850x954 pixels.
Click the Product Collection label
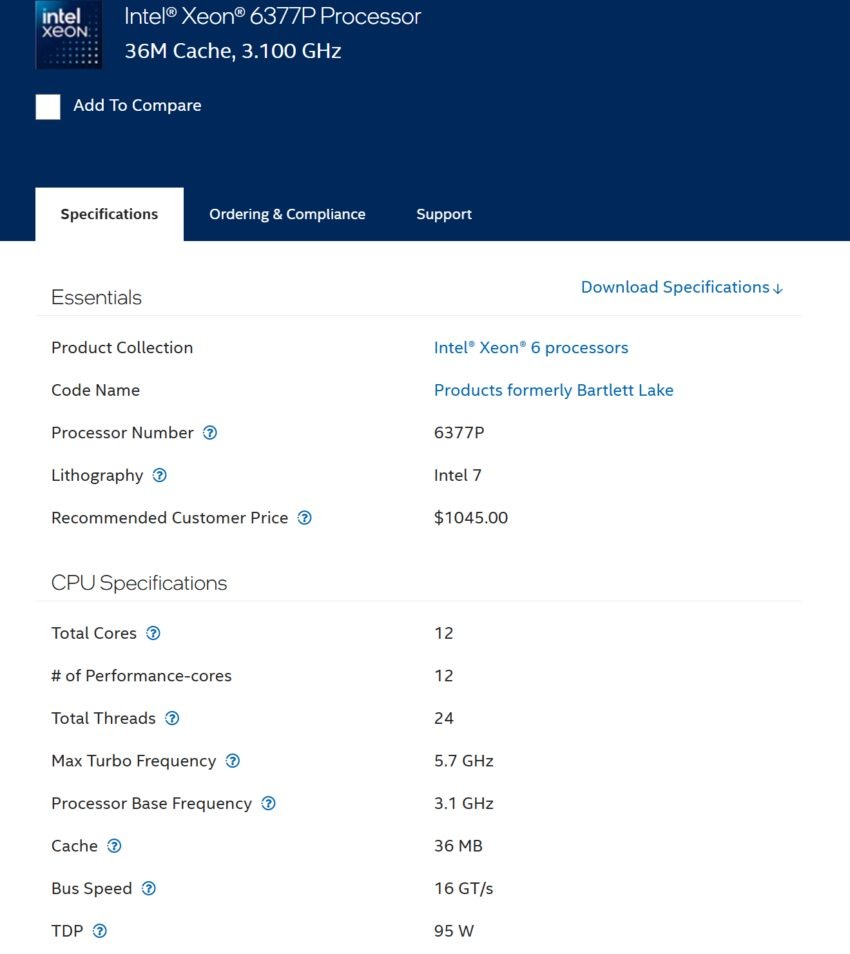122,347
